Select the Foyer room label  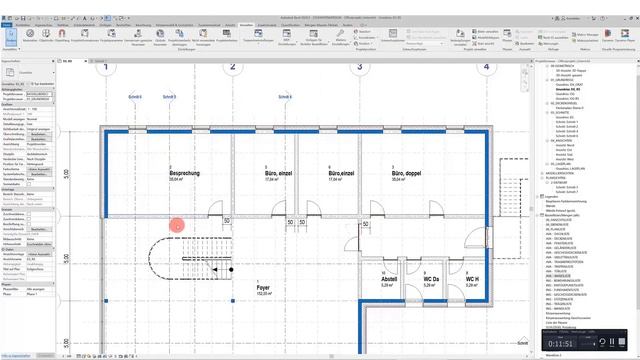coord(263,288)
